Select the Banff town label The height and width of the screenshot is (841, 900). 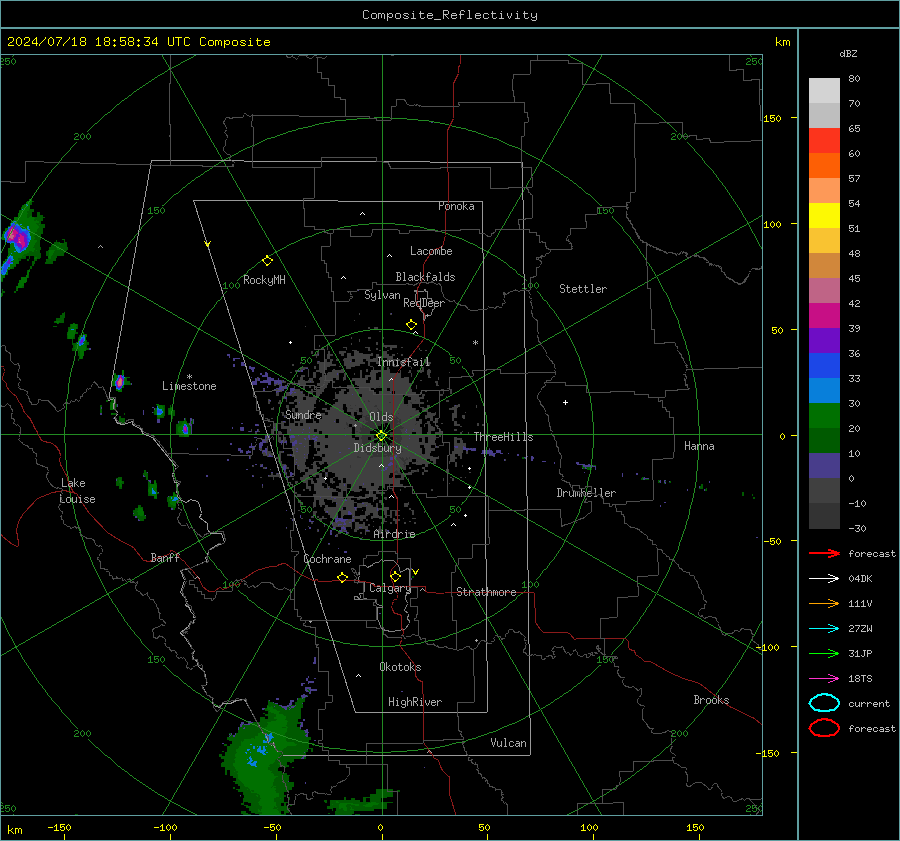click(165, 557)
